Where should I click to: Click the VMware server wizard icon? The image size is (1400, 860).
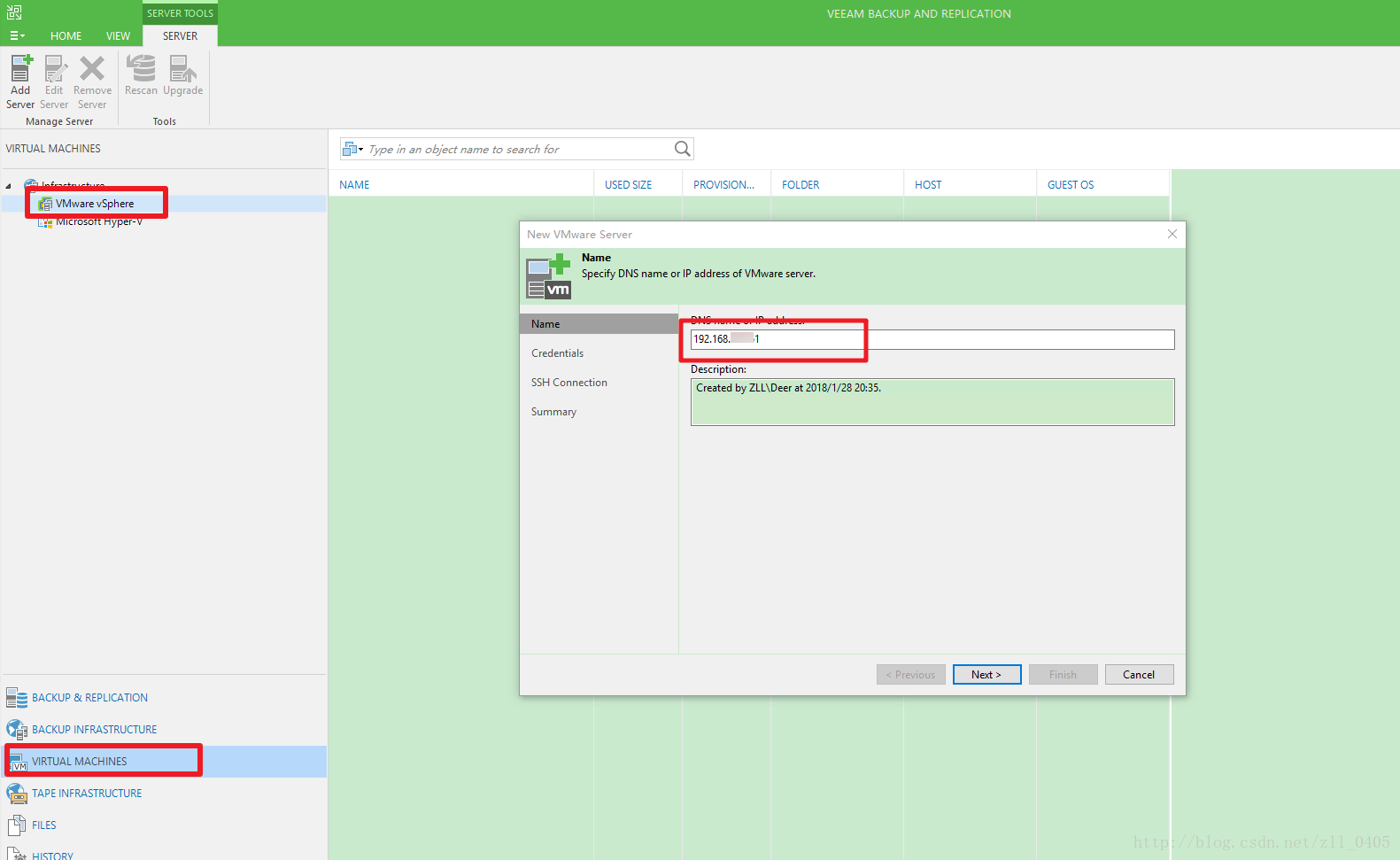(548, 276)
